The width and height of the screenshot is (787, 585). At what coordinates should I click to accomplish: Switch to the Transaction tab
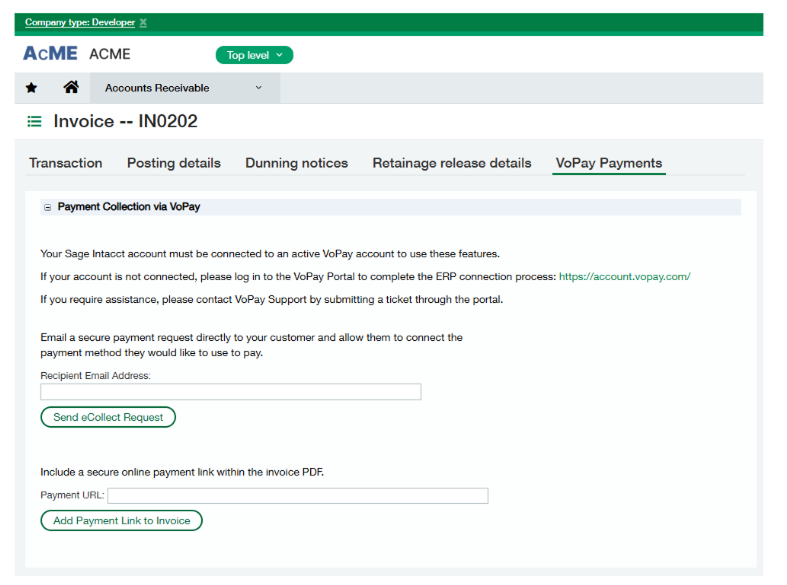coord(66,163)
